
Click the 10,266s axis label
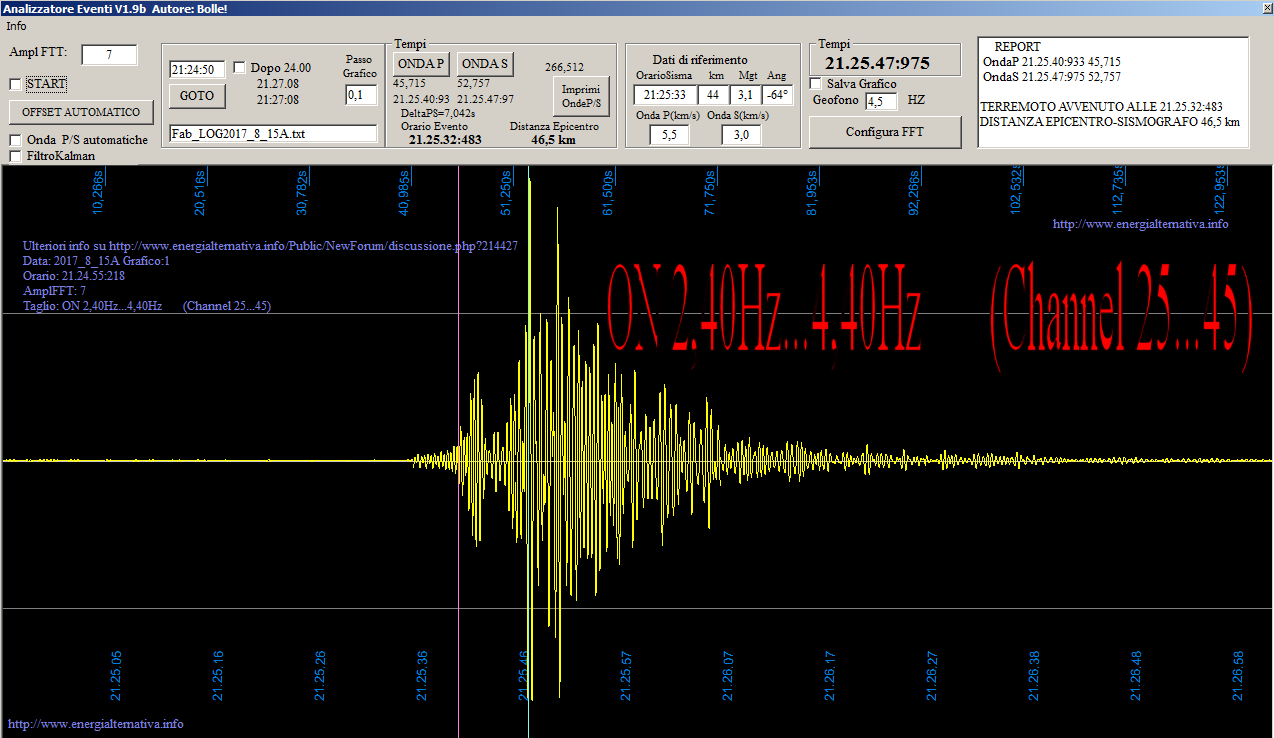point(98,192)
